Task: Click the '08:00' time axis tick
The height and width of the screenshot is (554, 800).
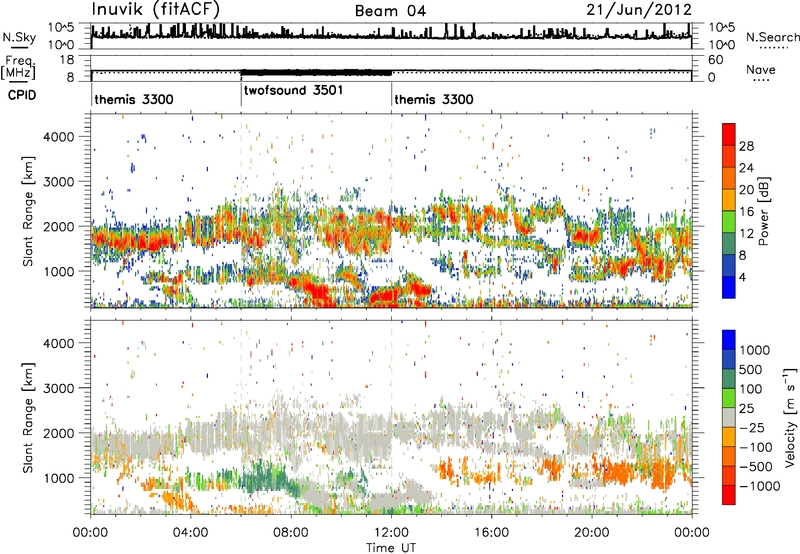Action: pyautogui.click(x=291, y=533)
